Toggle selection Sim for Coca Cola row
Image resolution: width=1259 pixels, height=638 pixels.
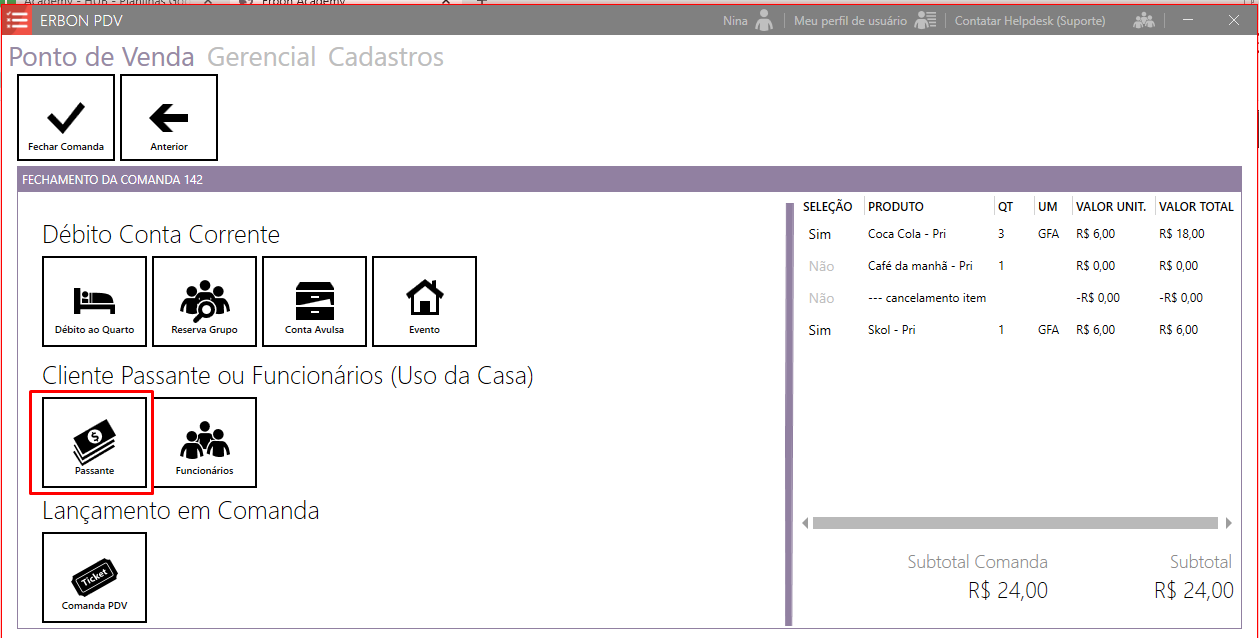coord(819,234)
